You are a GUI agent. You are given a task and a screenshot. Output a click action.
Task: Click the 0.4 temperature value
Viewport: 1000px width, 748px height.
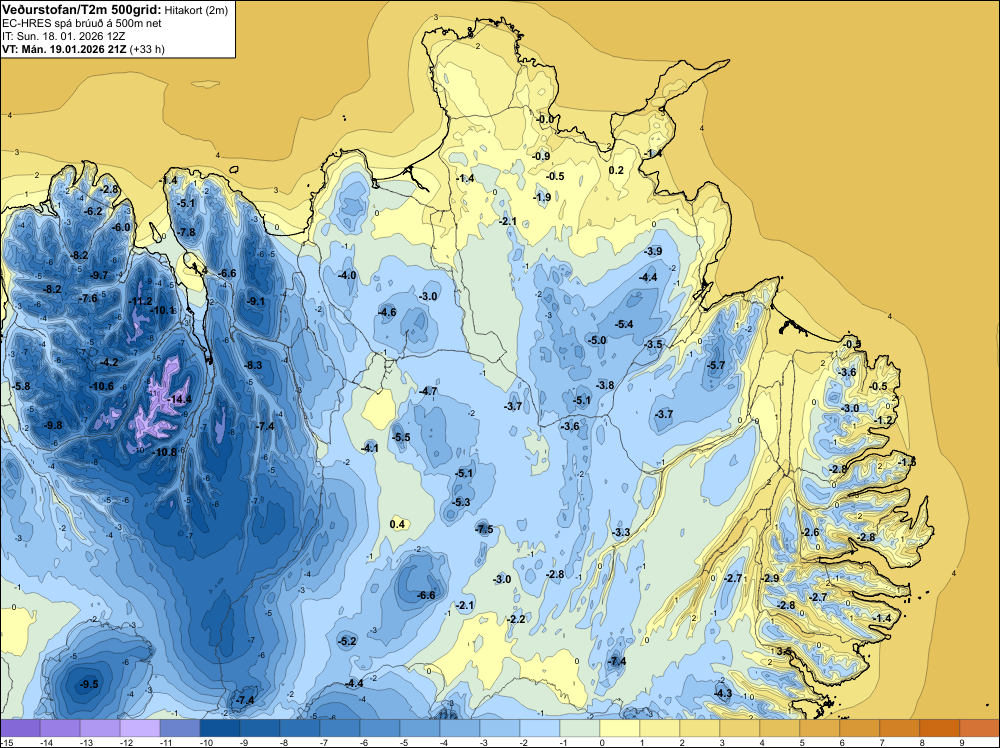tap(397, 525)
